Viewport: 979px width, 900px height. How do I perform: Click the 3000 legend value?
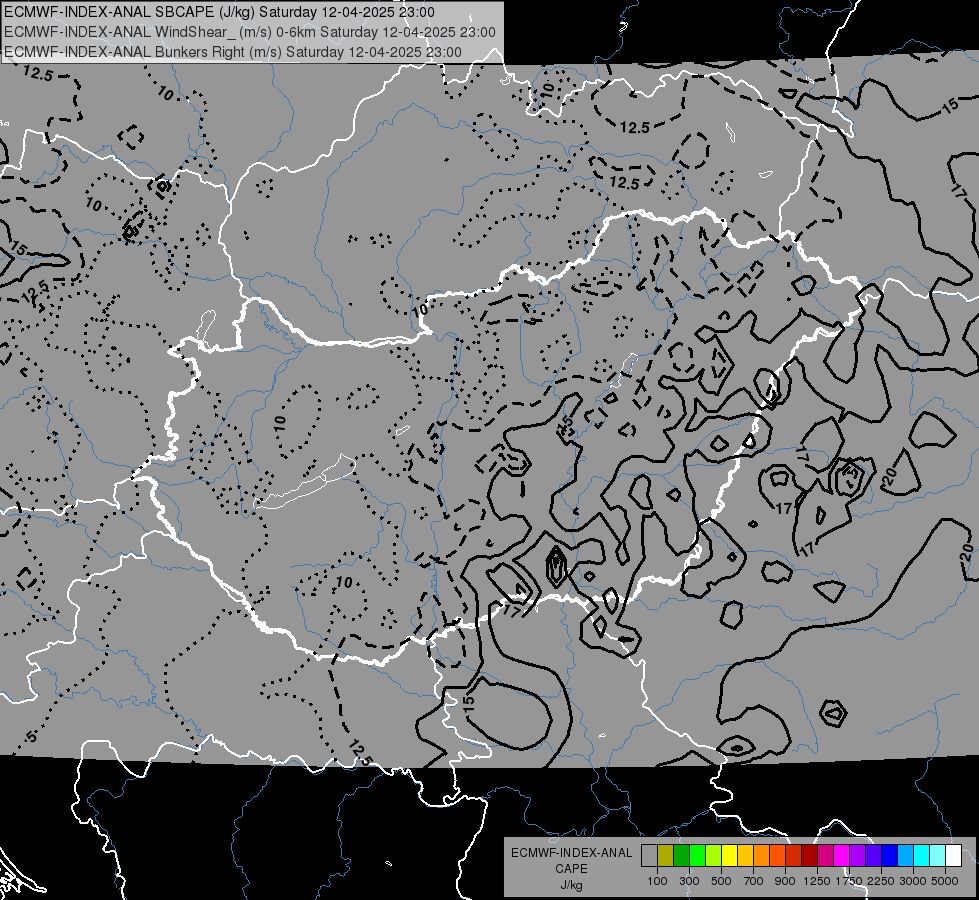[x=913, y=881]
